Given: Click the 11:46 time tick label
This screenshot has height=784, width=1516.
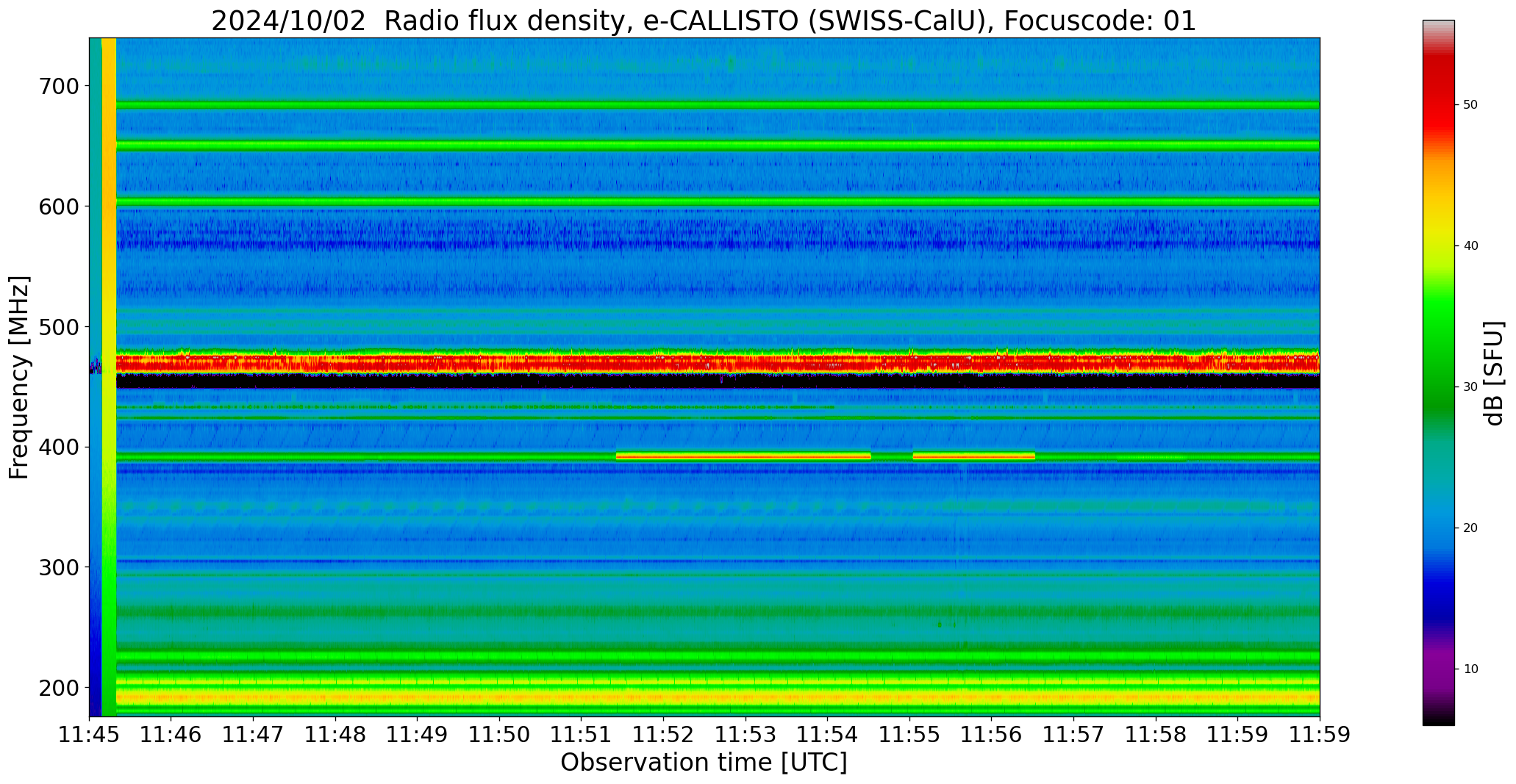Looking at the screenshot, I should [x=171, y=735].
